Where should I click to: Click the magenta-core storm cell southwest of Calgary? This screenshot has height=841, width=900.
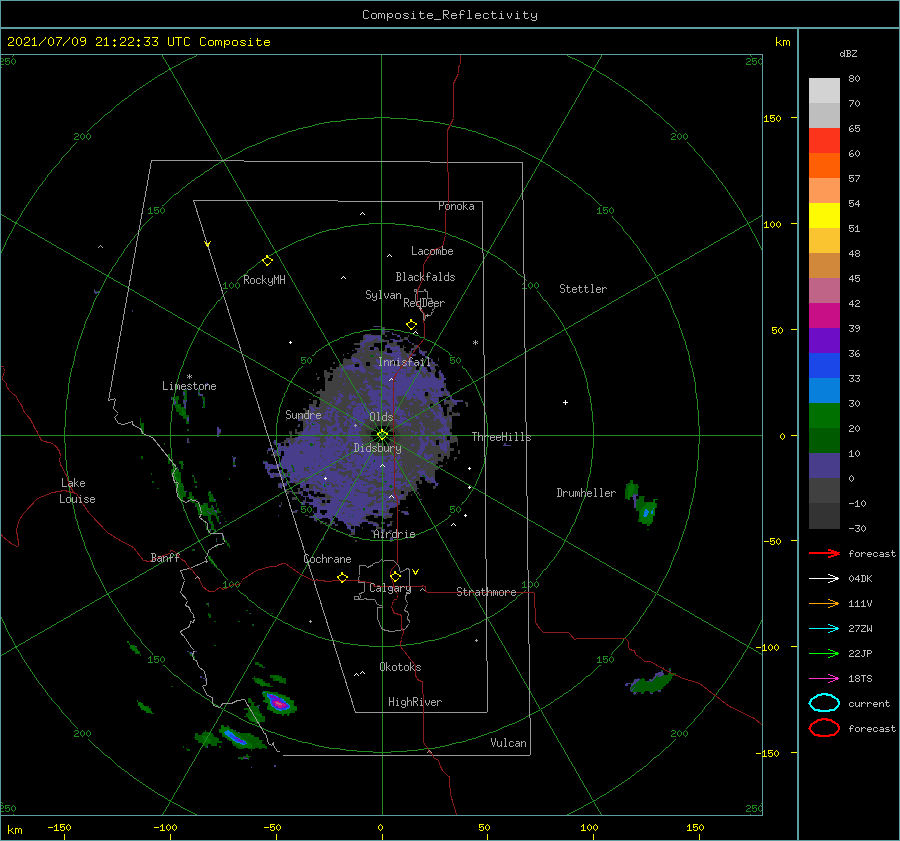point(279,703)
